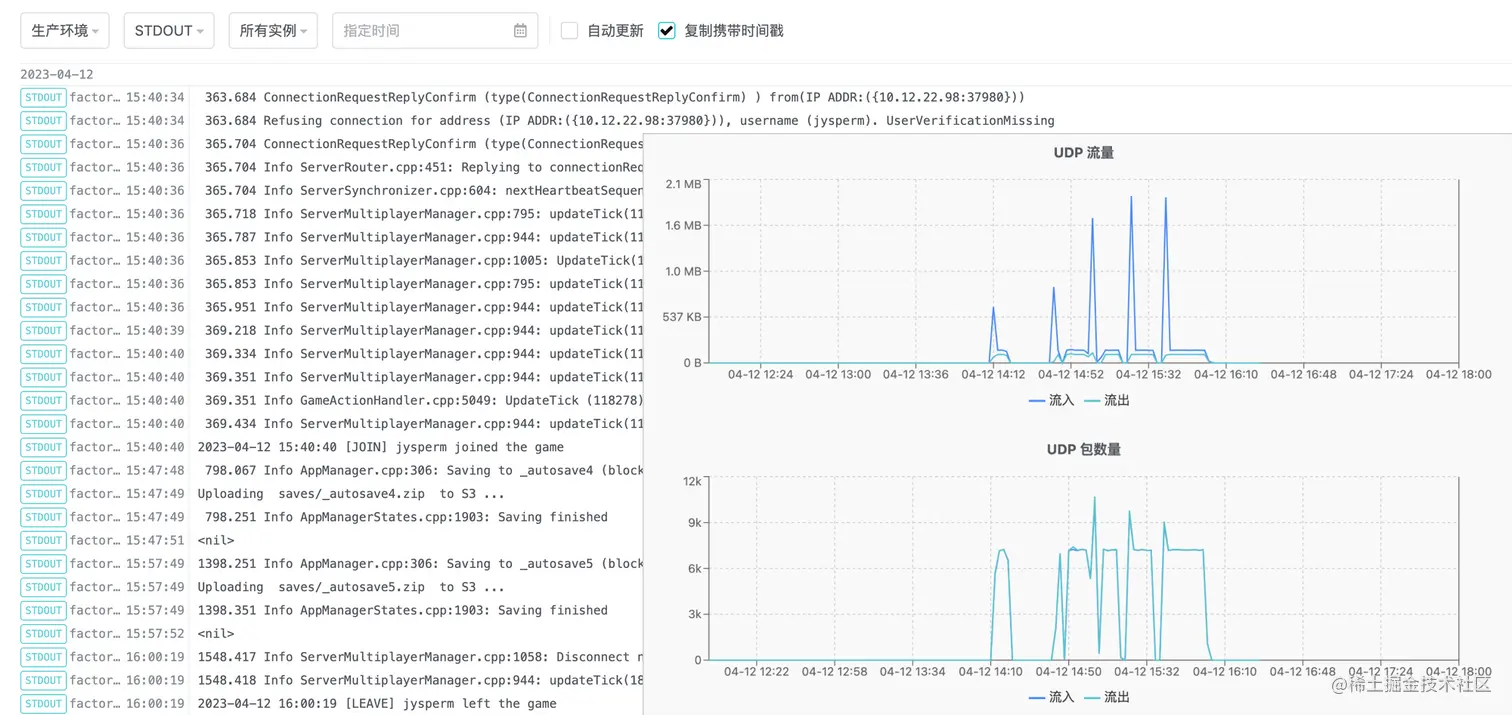Click the 2.1 MB axis label
Screen dimensions: 1512x715
pos(683,184)
